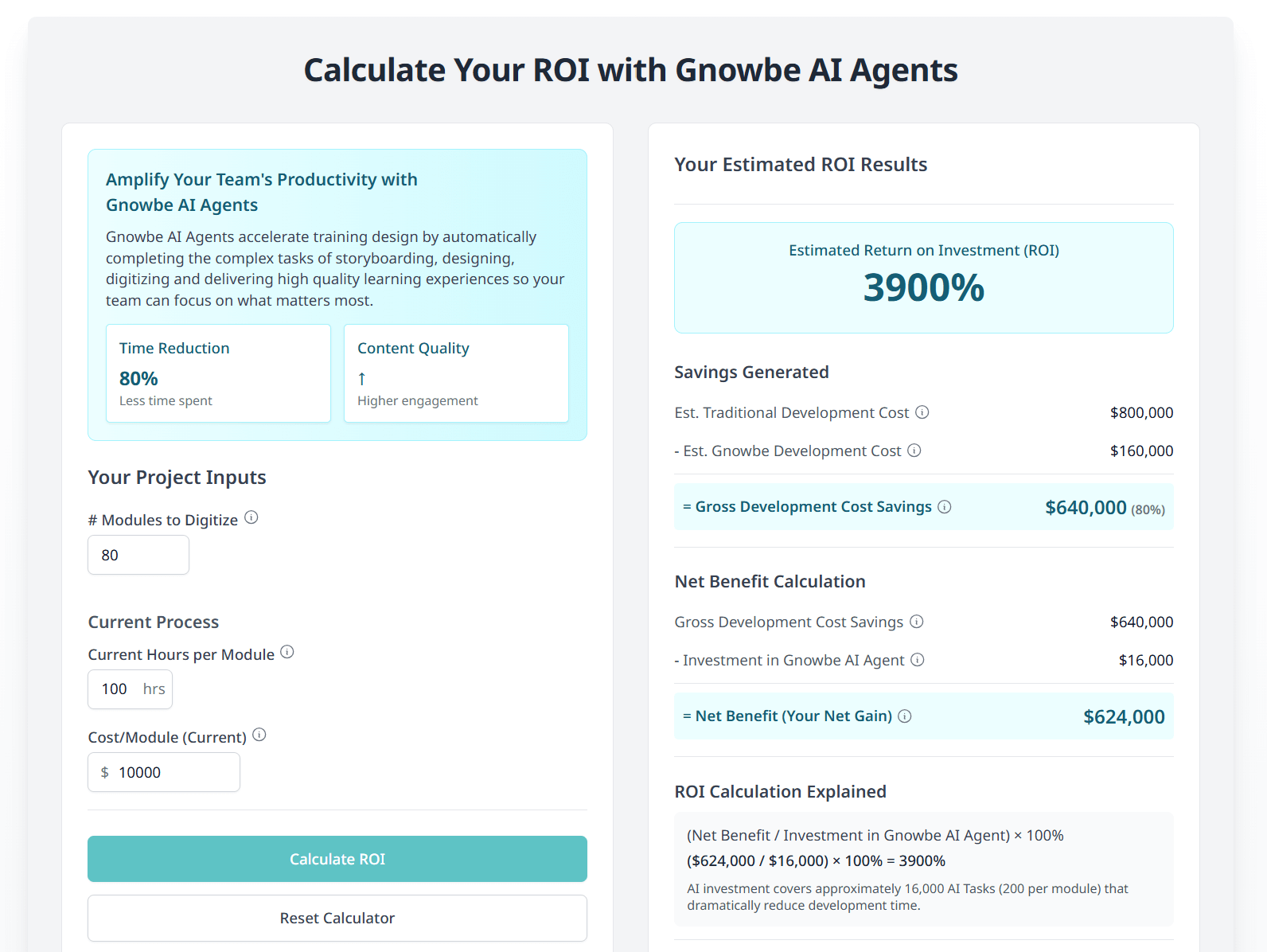Screen dimensions: 1267x952
Task: Click the Savings Generated section heading
Action: (x=751, y=372)
